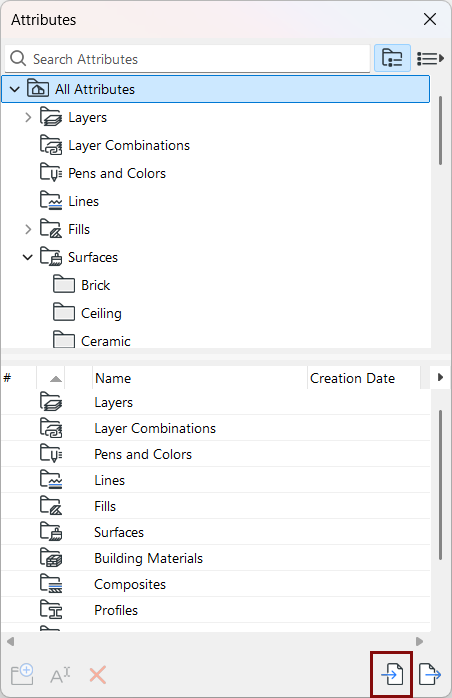This screenshot has height=698, width=452.
Task: Select Layer Combinations in tree
Action: 129,146
